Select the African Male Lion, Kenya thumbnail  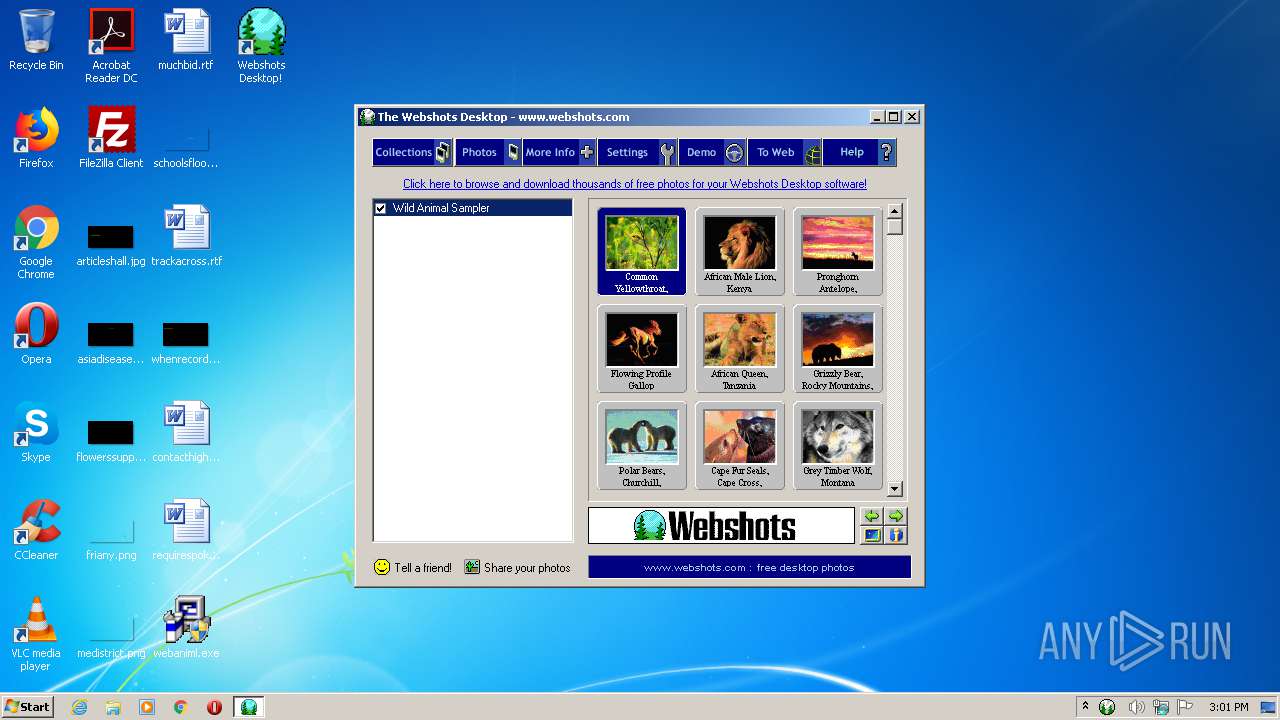point(740,251)
